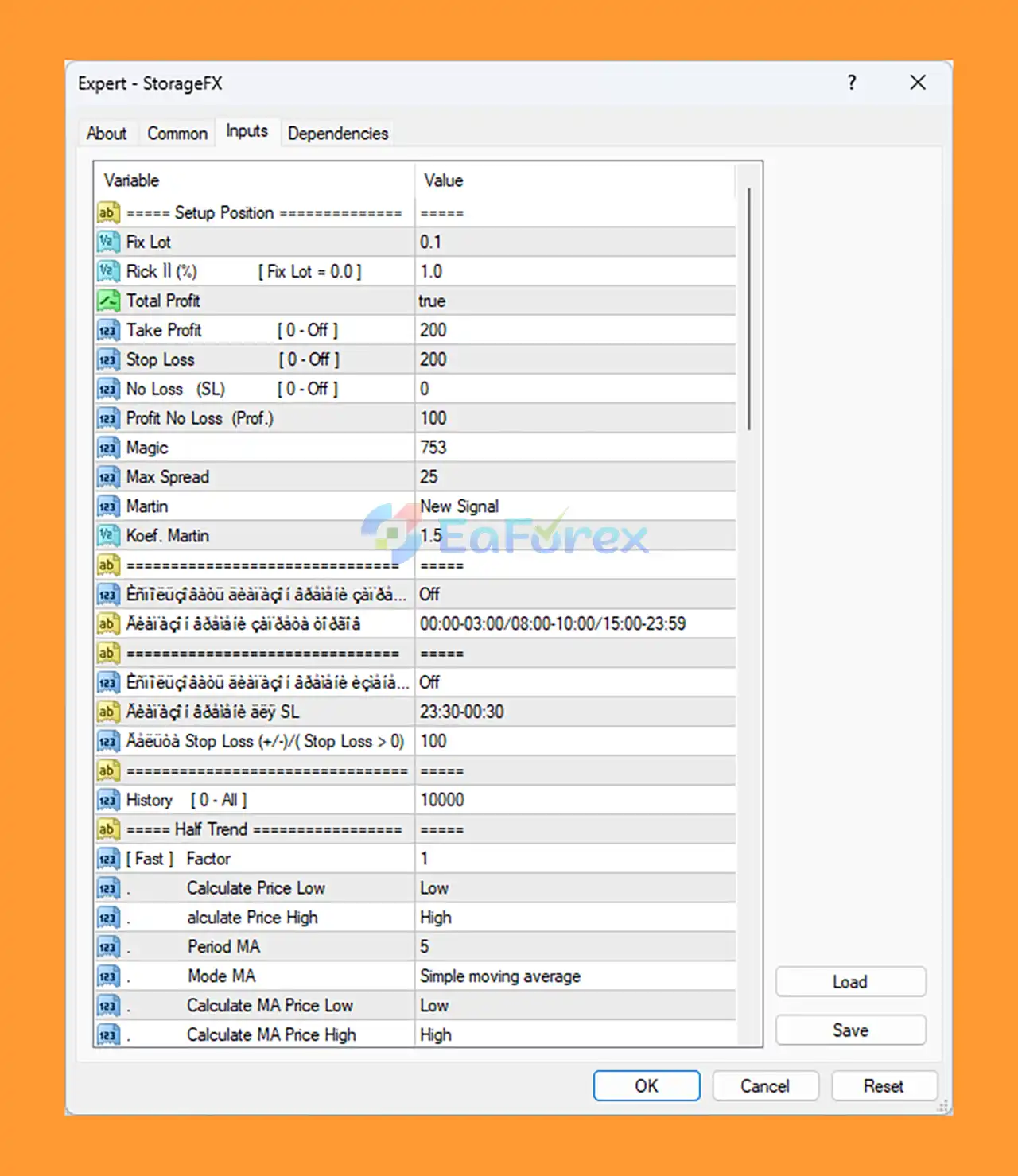This screenshot has height=1176, width=1018.
Task: Click the string icon beside Half Trend header
Action: click(107, 829)
